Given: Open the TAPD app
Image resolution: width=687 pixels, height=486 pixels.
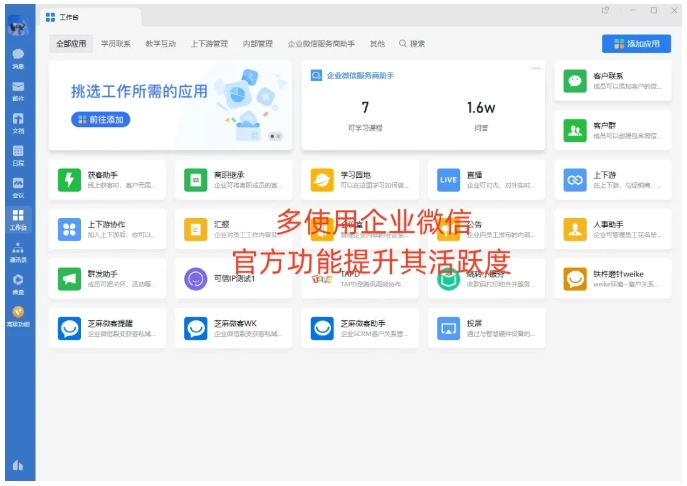Looking at the screenshot, I should pyautogui.click(x=360, y=279).
